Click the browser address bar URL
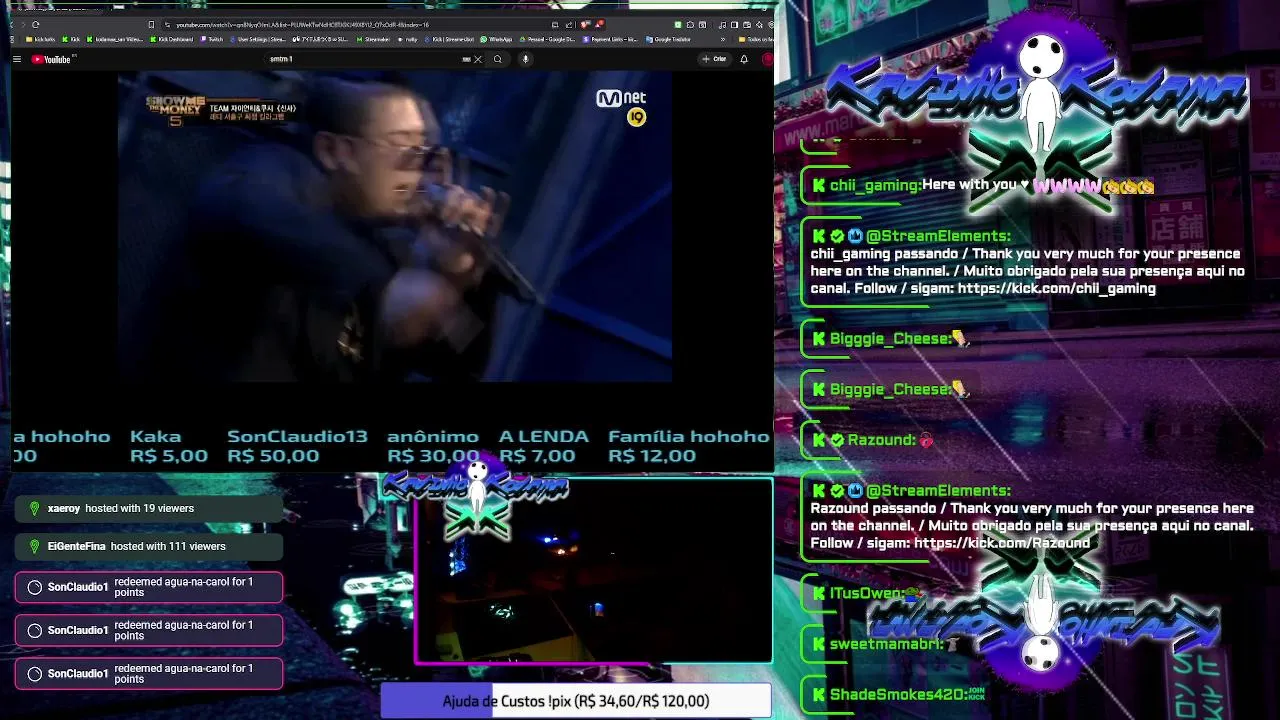 (x=303, y=25)
